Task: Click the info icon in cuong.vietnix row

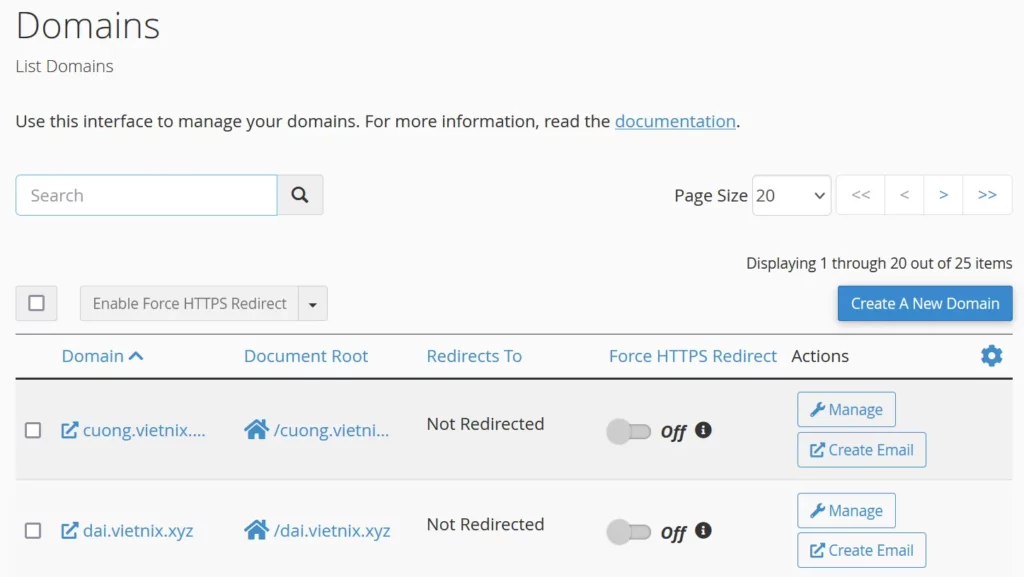Action: tap(703, 430)
